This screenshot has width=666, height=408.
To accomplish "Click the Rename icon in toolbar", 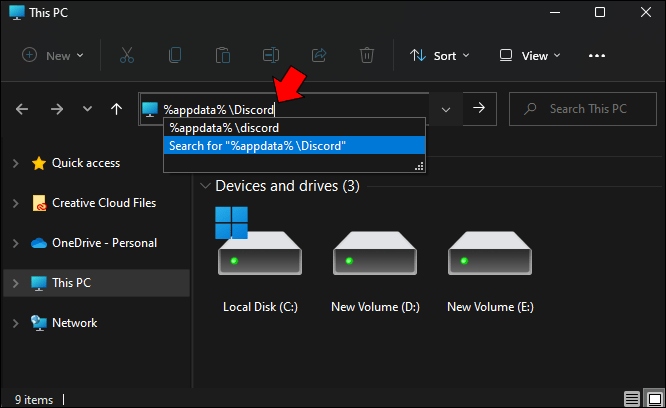I will click(271, 56).
